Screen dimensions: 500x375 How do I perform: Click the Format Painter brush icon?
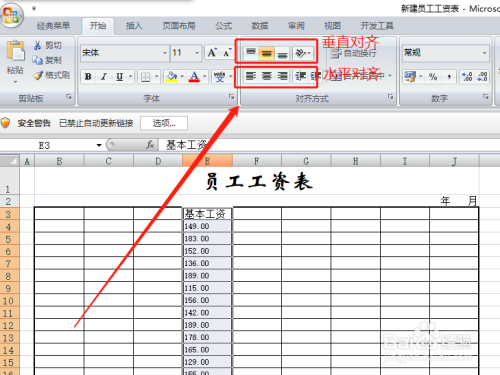pyautogui.click(x=38, y=75)
